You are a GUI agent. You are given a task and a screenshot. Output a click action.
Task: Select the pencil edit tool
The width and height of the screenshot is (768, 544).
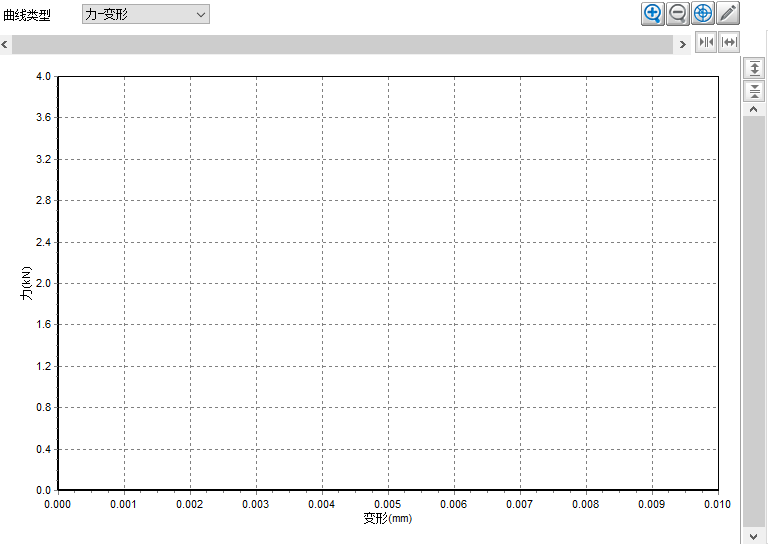coord(728,13)
